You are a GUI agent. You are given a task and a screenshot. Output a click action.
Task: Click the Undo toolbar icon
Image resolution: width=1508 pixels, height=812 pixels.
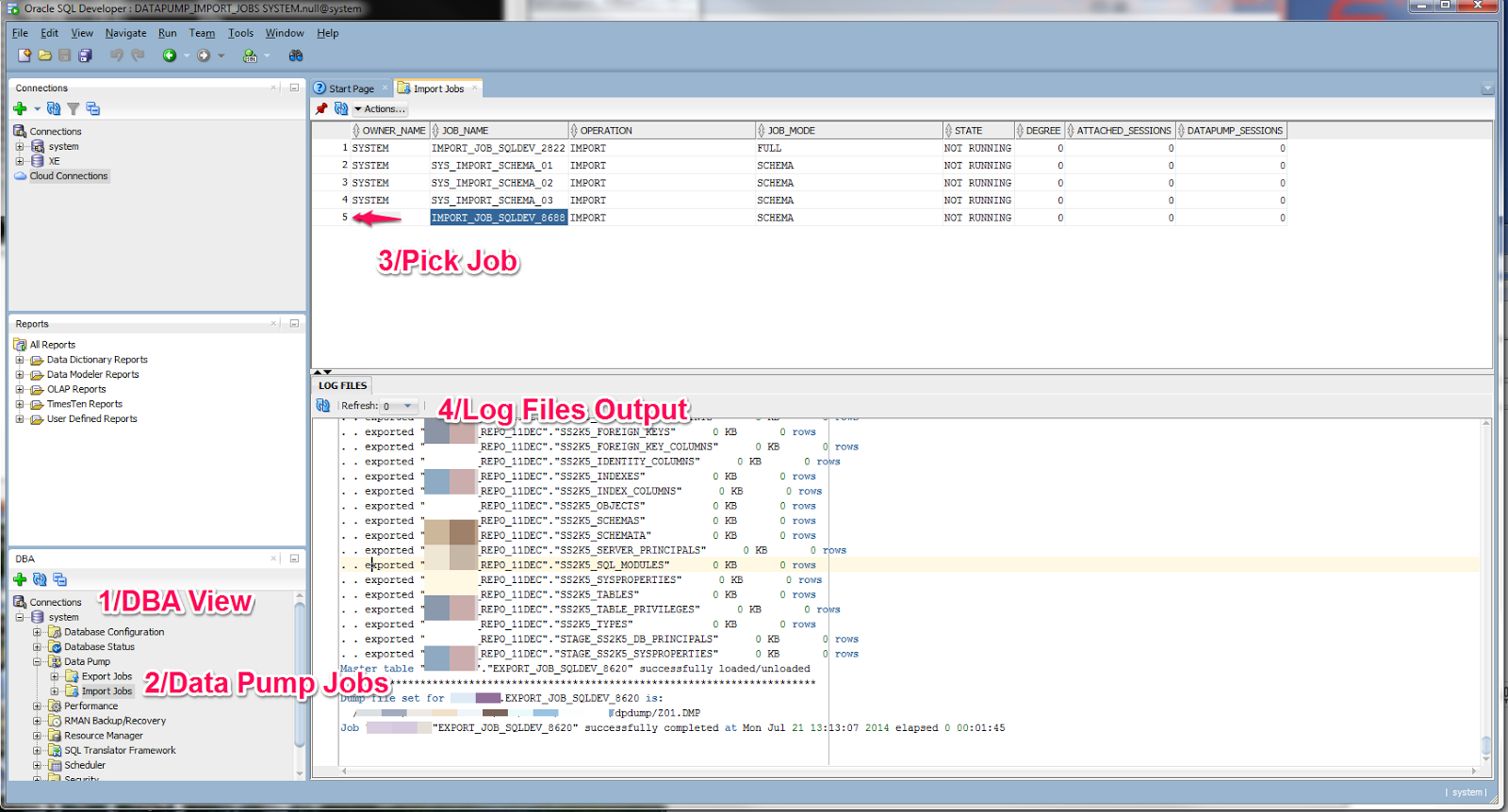click(117, 56)
